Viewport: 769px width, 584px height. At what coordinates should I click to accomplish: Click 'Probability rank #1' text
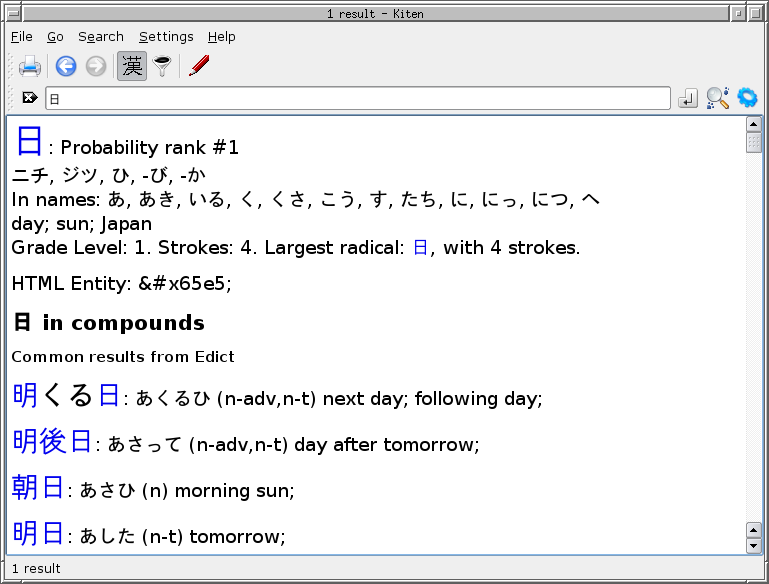pyautogui.click(x=150, y=148)
